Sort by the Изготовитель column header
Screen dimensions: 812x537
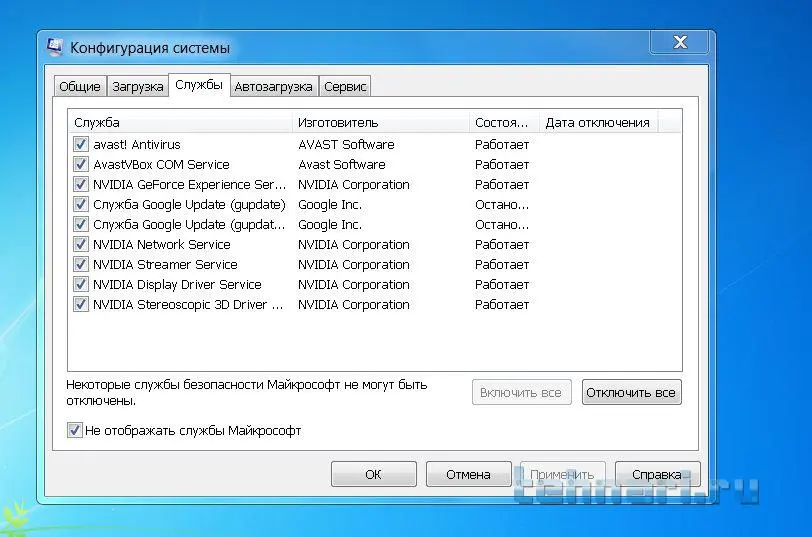click(381, 123)
